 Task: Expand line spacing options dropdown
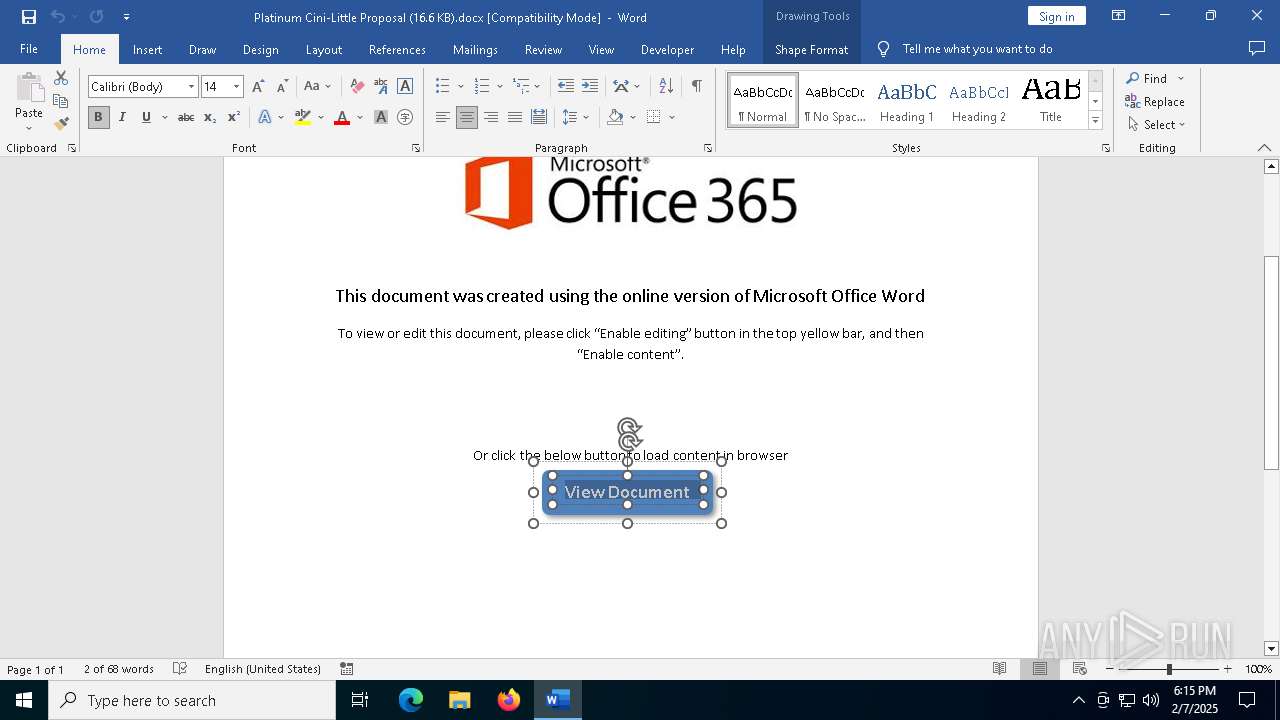(x=586, y=117)
